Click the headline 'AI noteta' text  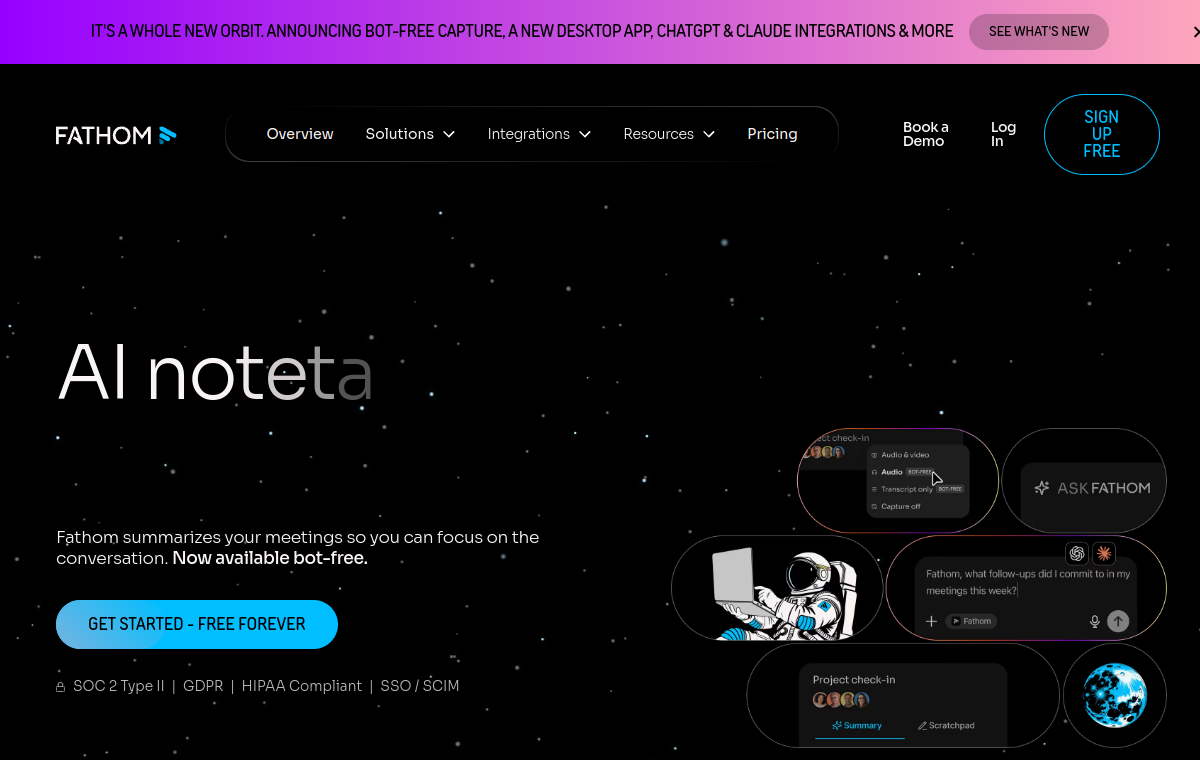[x=215, y=373]
